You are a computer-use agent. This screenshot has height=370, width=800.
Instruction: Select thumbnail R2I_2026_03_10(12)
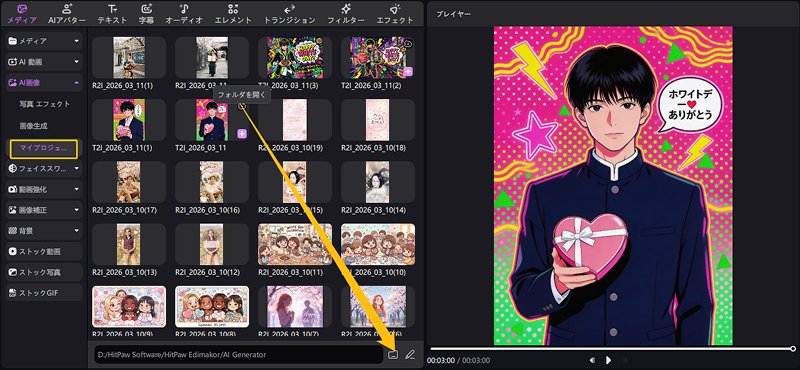[212, 244]
